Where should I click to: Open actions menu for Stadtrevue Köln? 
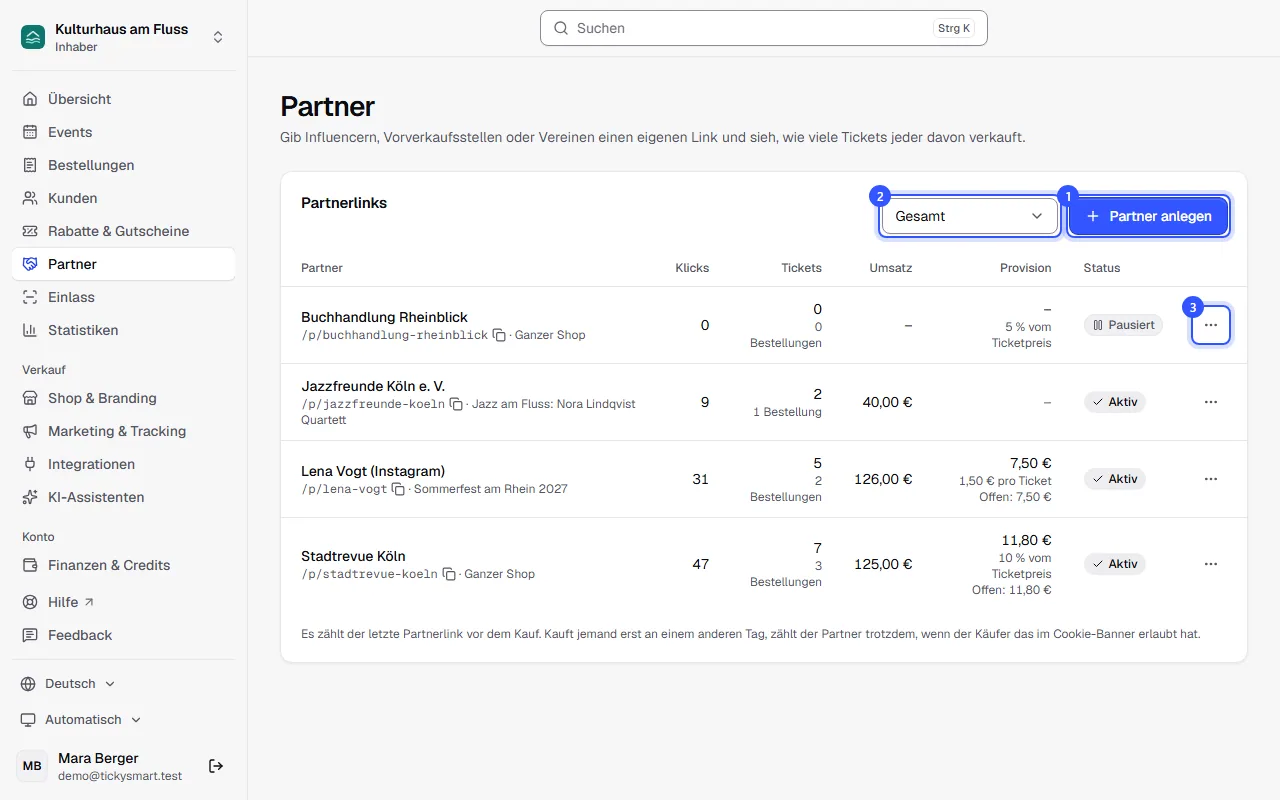coord(1211,564)
